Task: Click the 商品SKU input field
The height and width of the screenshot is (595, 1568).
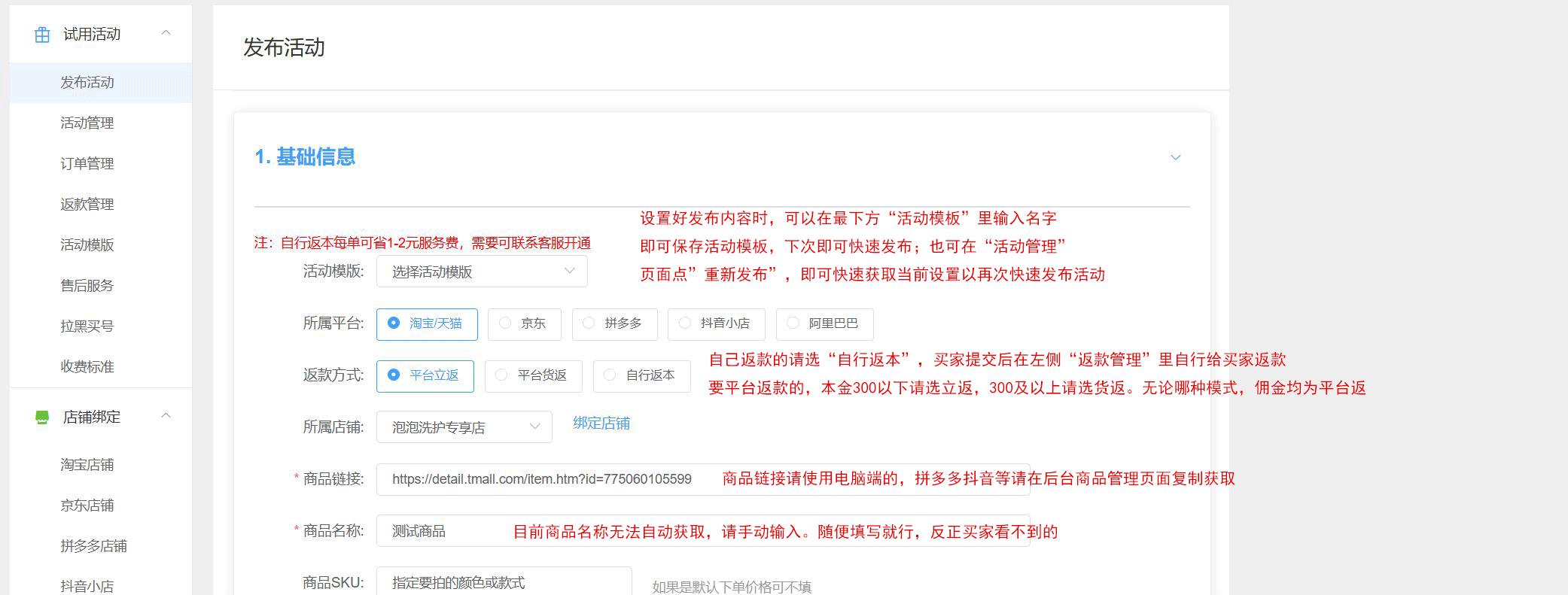Action: pos(503,583)
